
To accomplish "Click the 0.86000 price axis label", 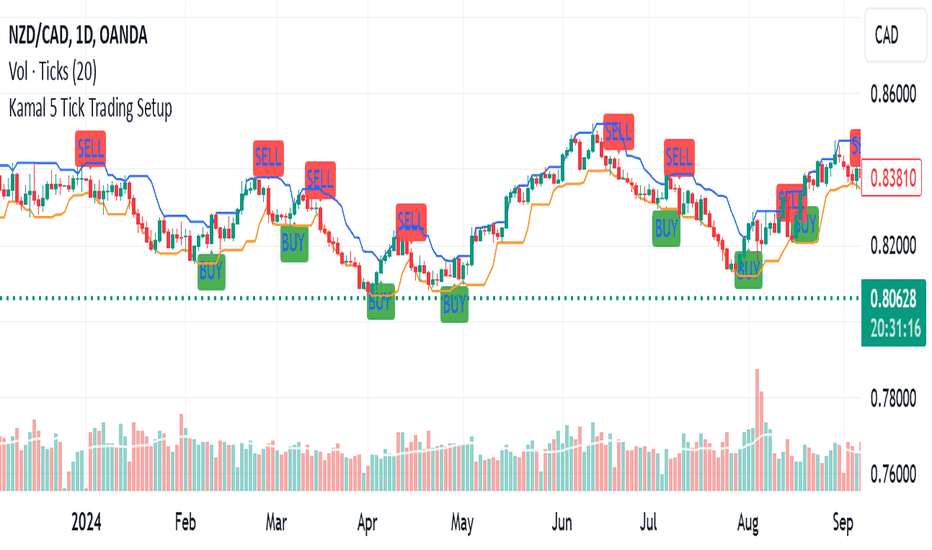I will 893,94.
